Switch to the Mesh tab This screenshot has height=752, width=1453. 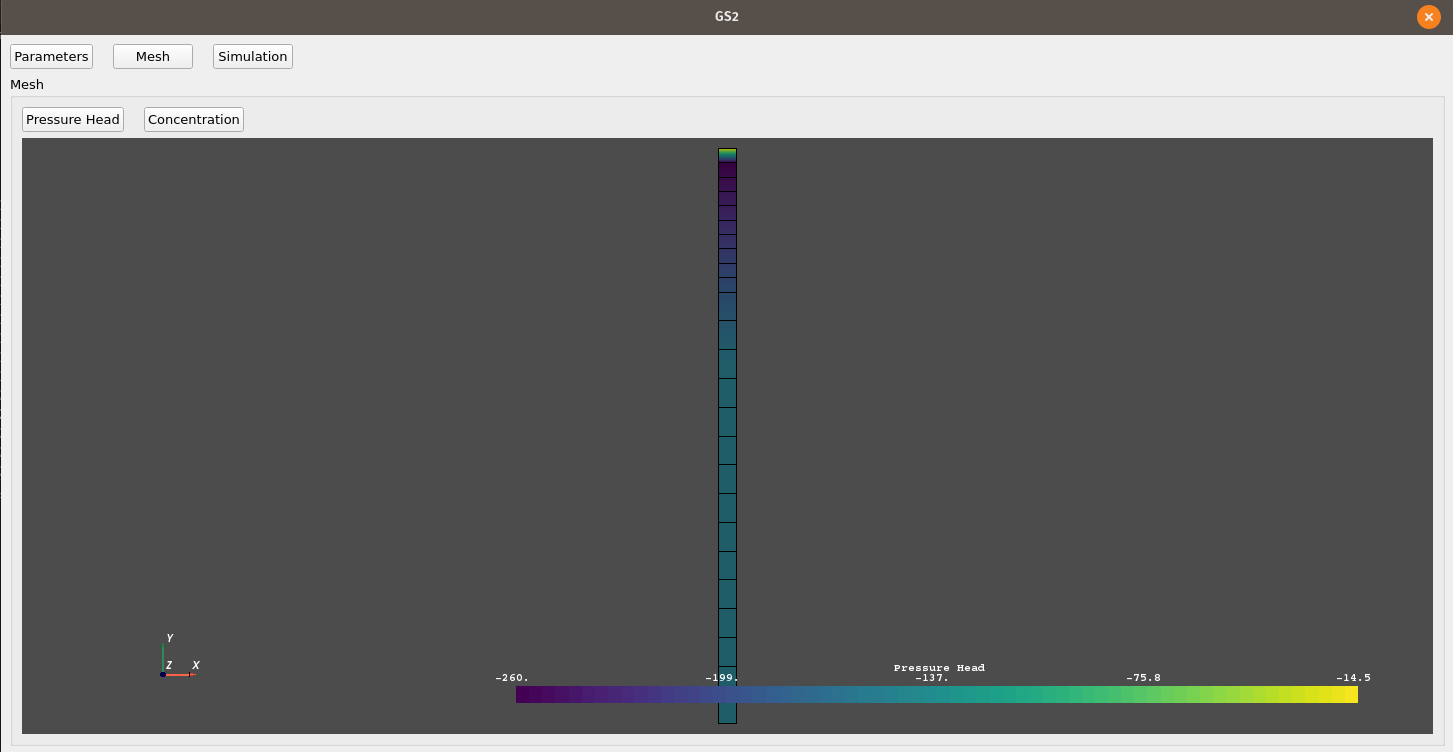point(153,57)
